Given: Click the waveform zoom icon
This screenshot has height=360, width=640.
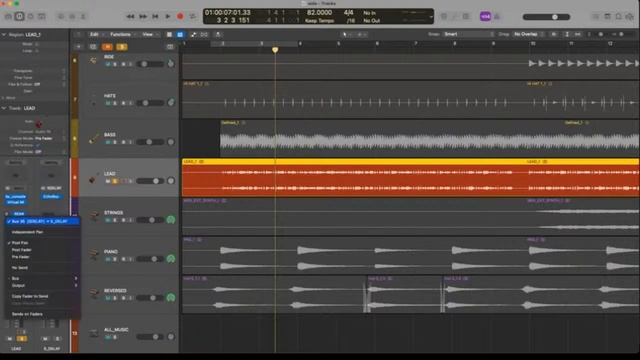Looking at the screenshot, I should pos(554,34).
